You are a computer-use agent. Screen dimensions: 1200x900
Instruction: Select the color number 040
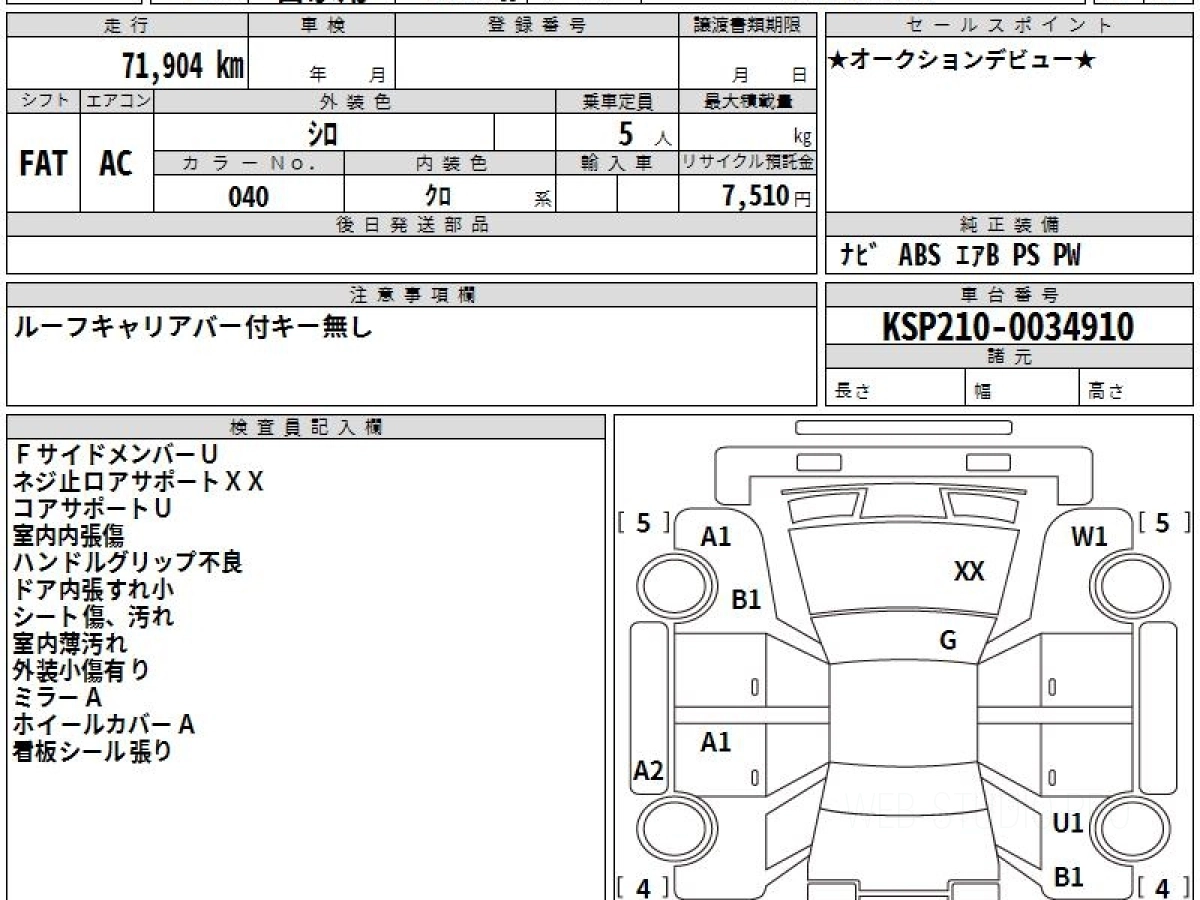tap(249, 197)
